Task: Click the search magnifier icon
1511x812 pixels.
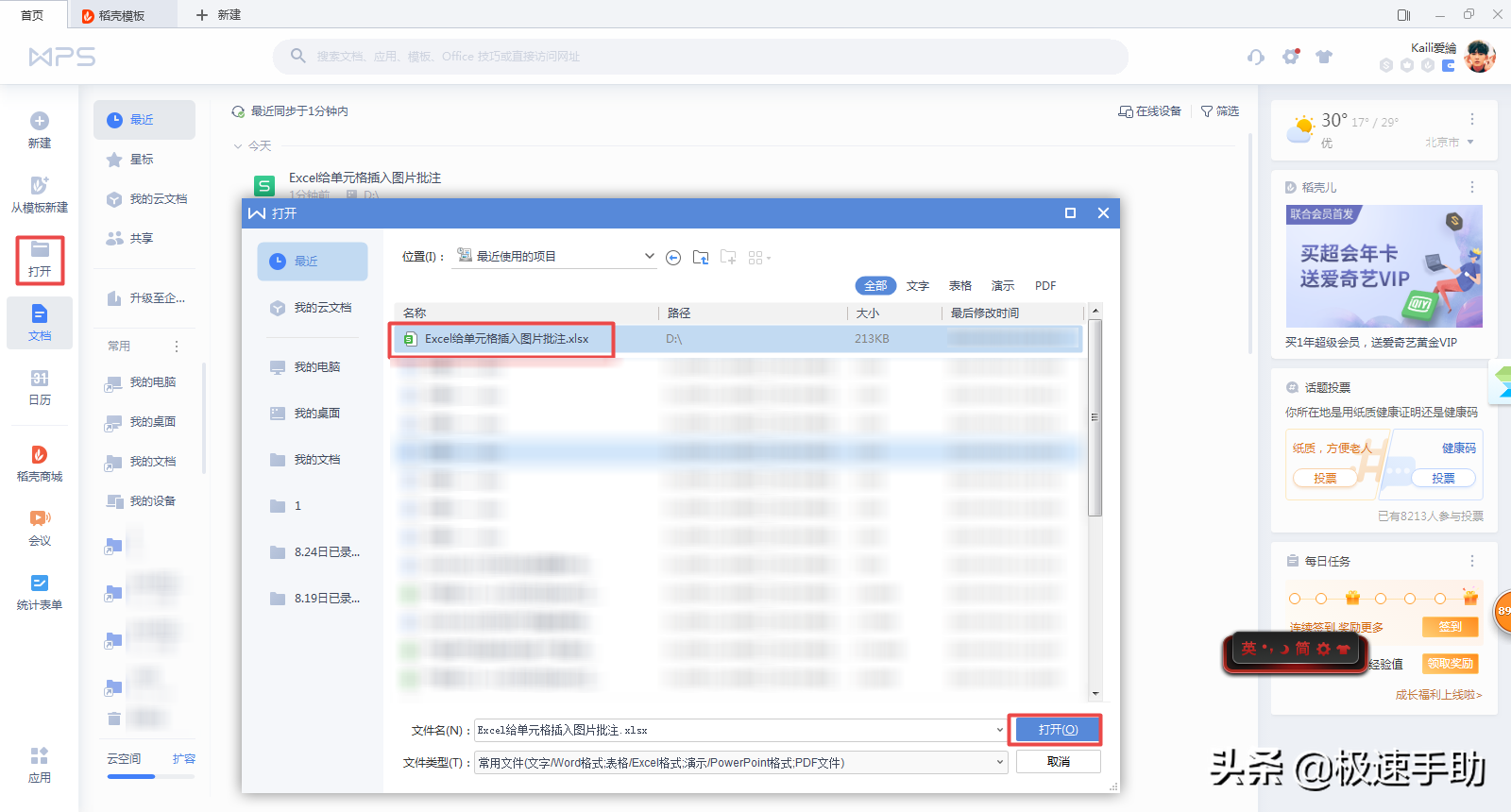Action: 298,56
